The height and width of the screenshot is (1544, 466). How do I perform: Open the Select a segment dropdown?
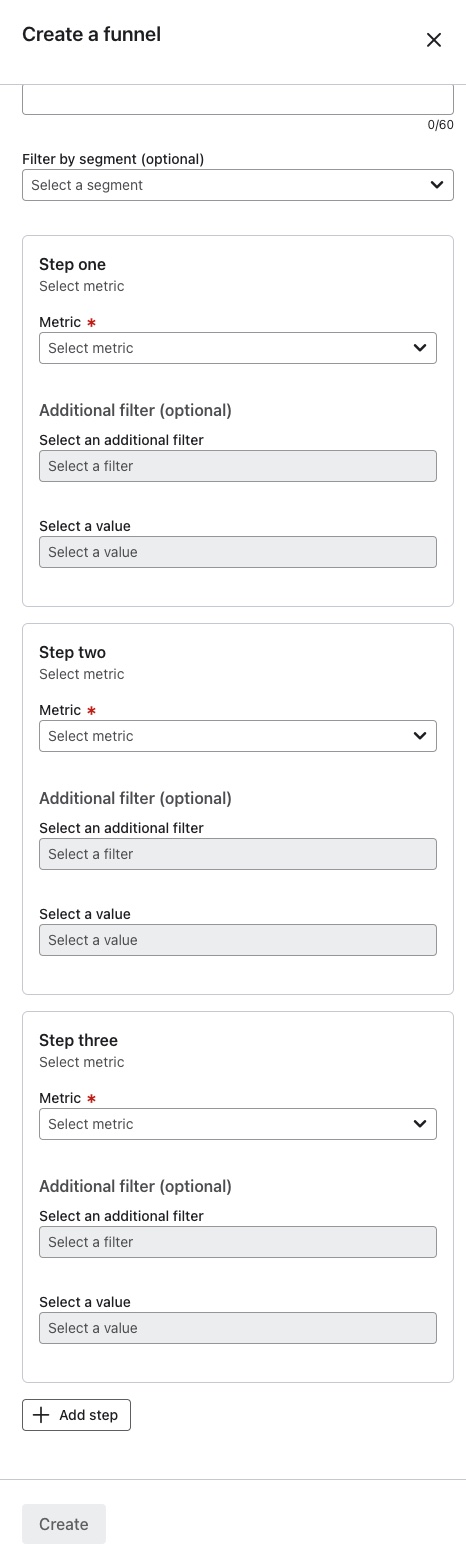[x=238, y=185]
